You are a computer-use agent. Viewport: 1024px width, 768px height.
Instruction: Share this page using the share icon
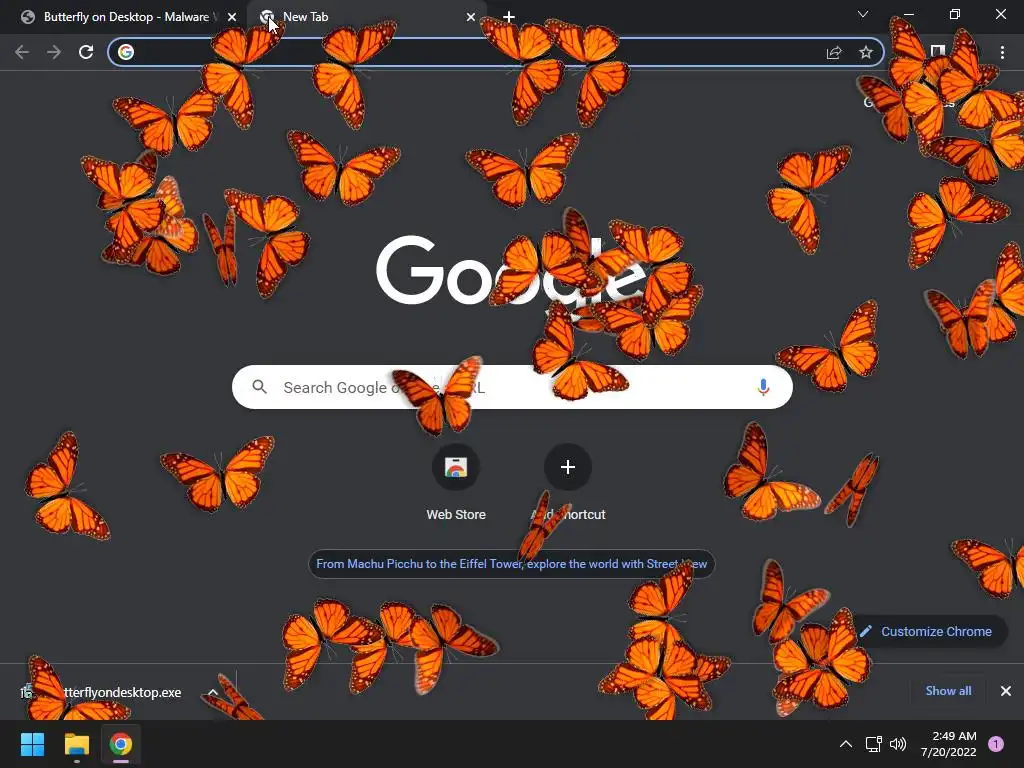point(834,52)
